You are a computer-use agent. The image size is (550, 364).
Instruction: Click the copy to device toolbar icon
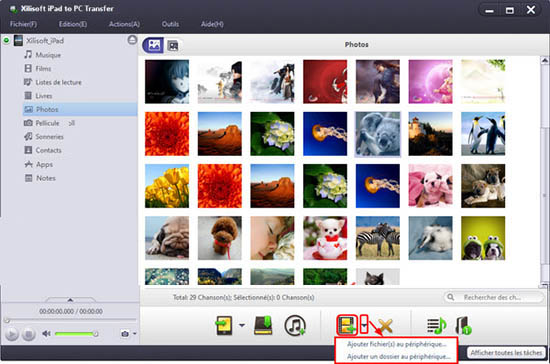click(224, 325)
